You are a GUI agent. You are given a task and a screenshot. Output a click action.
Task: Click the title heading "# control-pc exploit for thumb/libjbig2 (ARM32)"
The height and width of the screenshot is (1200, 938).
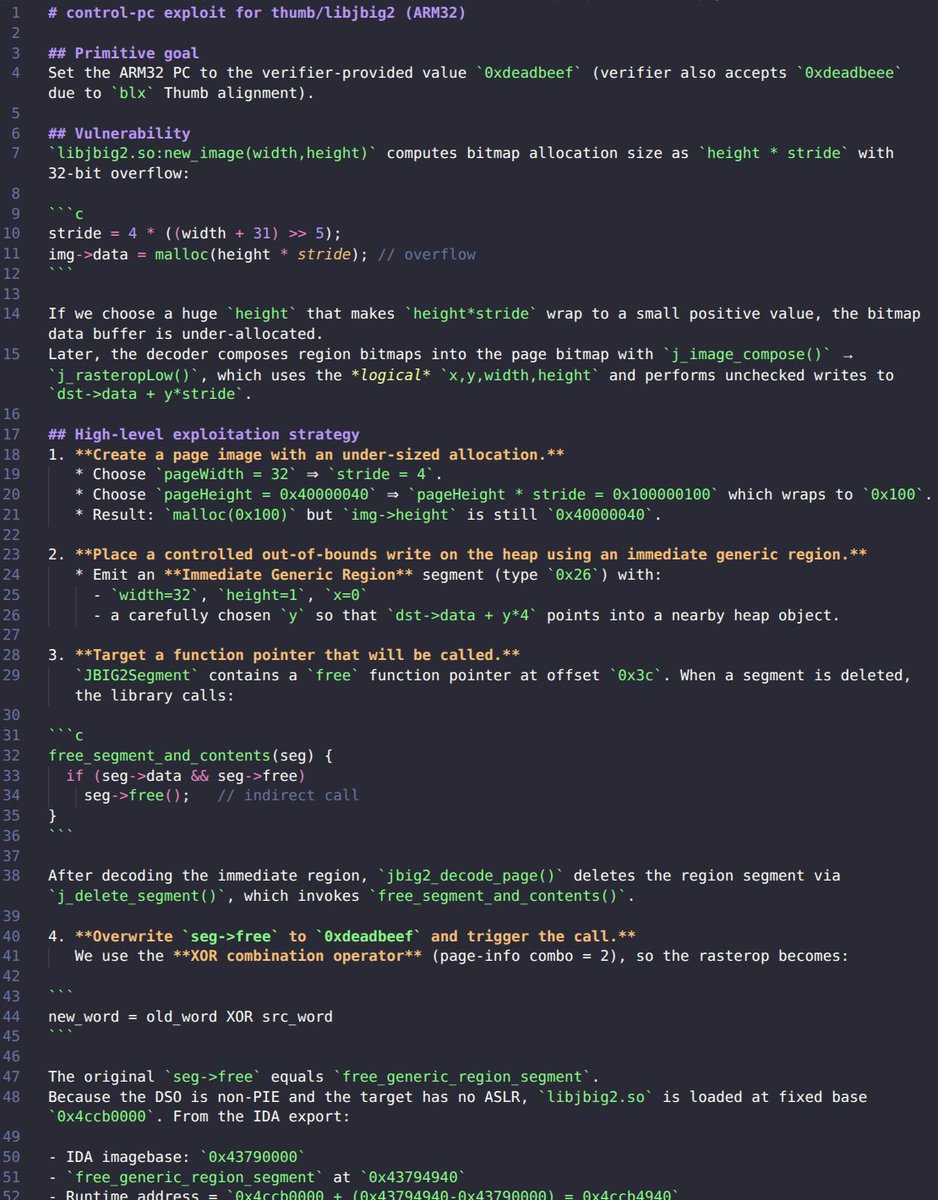257,13
